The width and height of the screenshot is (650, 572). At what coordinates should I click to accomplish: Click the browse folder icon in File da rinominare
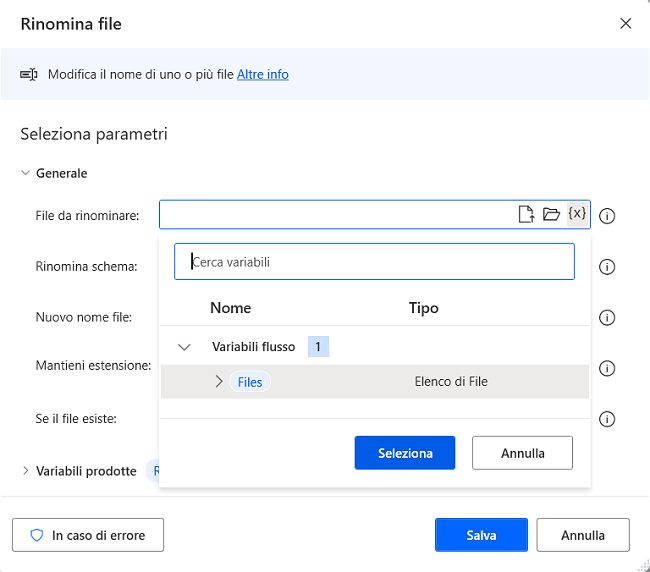pos(551,214)
